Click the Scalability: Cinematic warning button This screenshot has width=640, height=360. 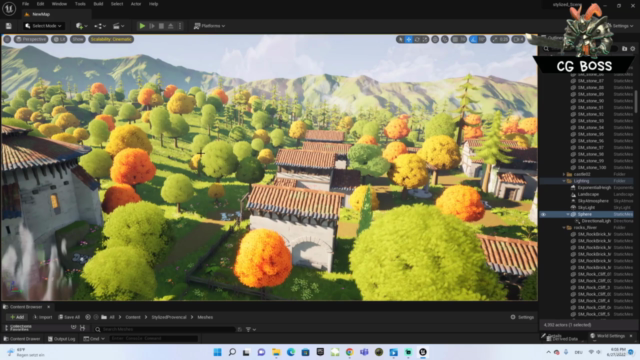tap(111, 39)
